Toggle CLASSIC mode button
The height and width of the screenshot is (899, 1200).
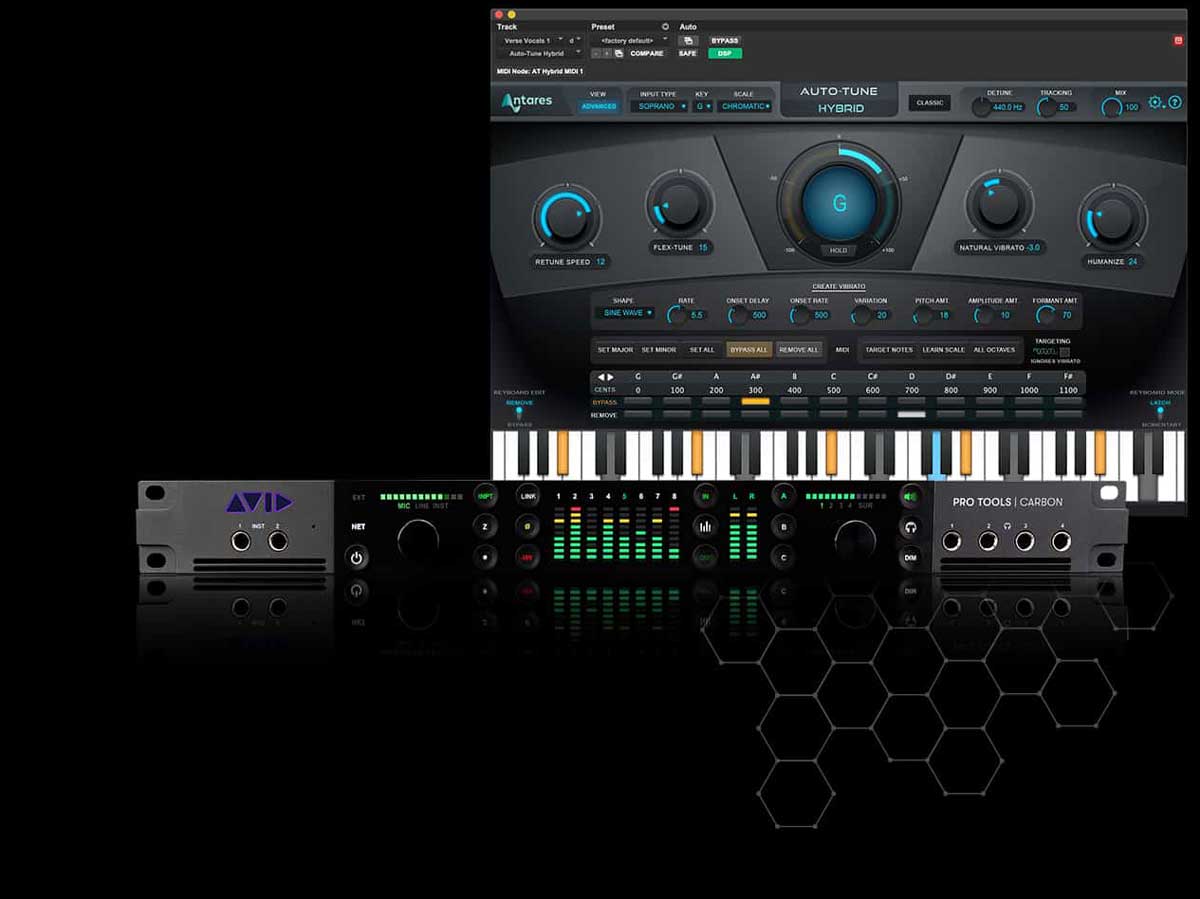coord(930,103)
